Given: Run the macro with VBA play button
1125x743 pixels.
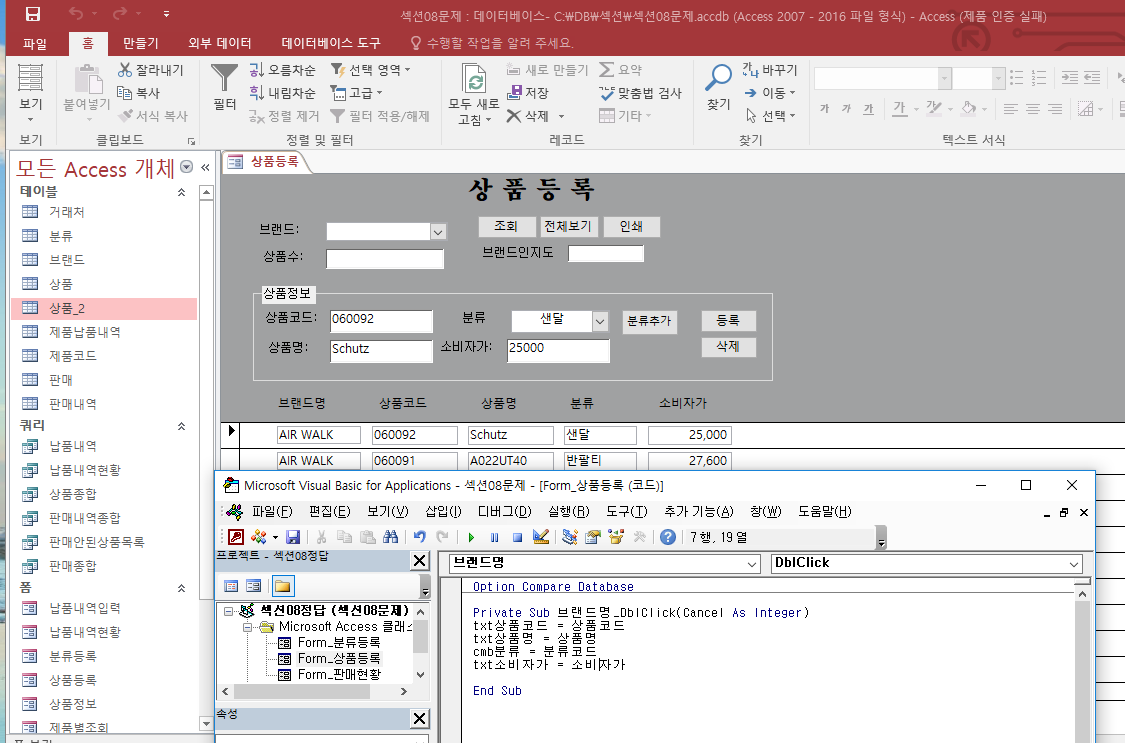Looking at the screenshot, I should [x=471, y=537].
